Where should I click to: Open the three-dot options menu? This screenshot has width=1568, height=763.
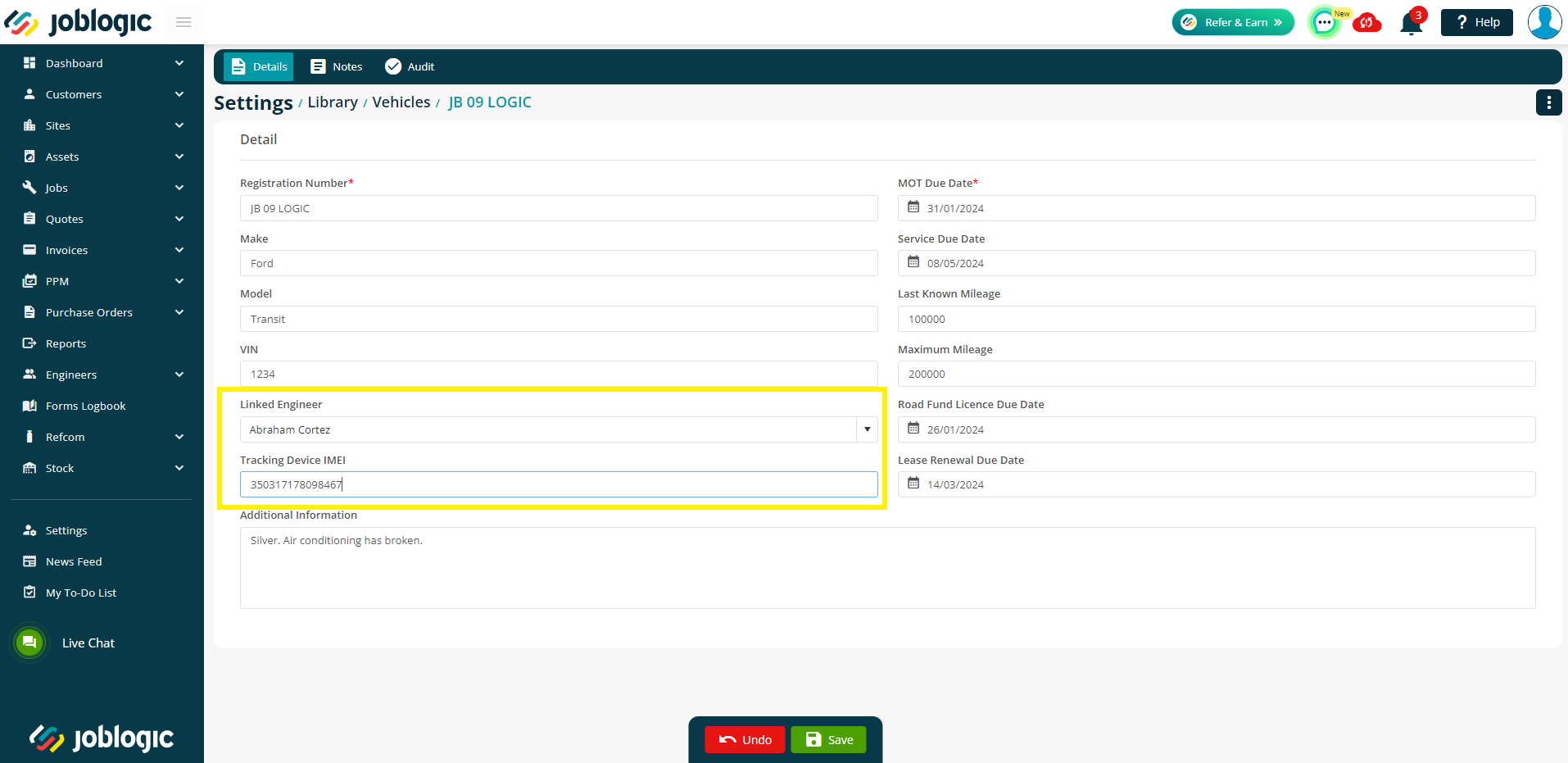click(x=1548, y=102)
